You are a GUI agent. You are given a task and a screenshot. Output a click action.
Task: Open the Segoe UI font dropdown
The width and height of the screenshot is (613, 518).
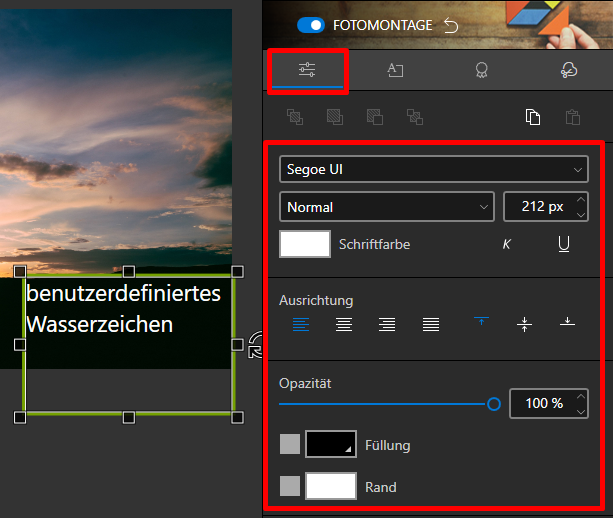[x=434, y=169]
